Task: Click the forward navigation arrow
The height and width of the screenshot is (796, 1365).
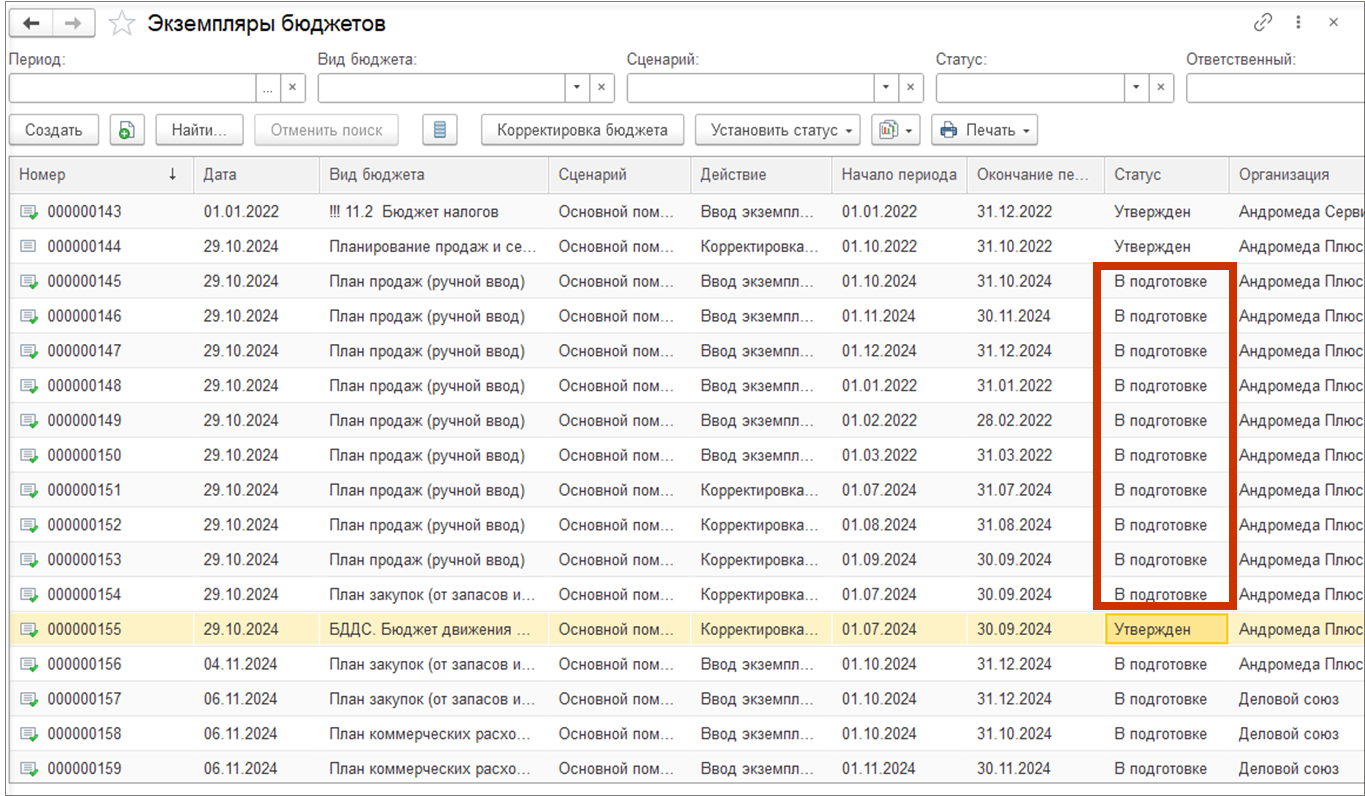Action: click(72, 24)
